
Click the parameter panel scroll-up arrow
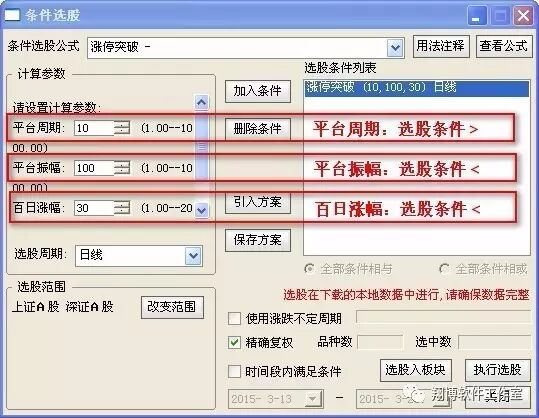pos(201,102)
